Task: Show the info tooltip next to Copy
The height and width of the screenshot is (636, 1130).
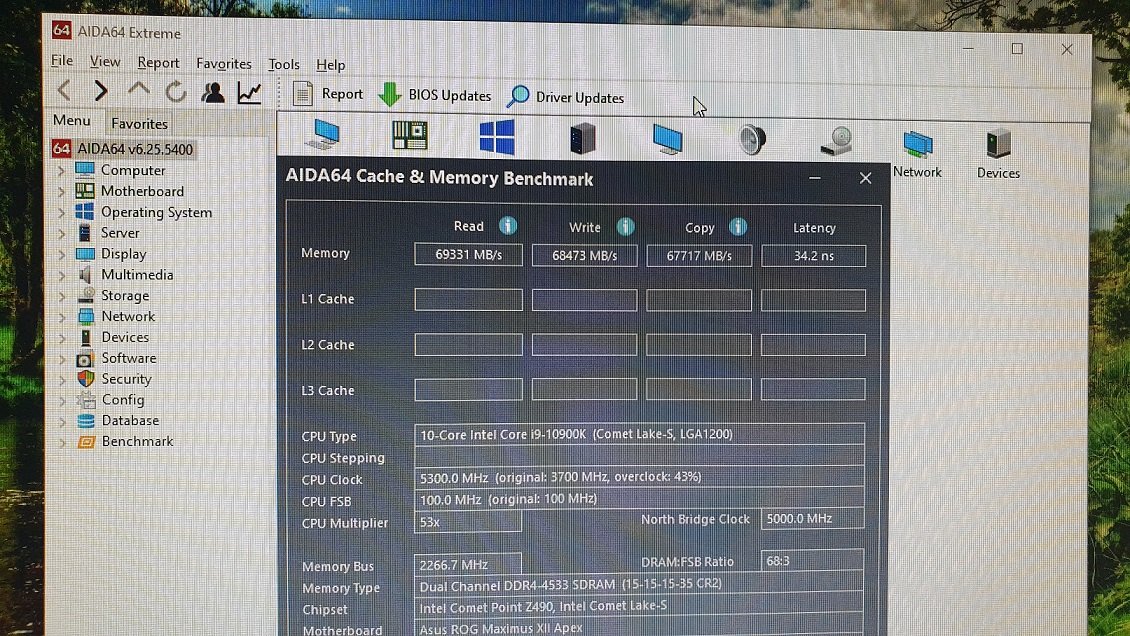Action: pos(738,227)
